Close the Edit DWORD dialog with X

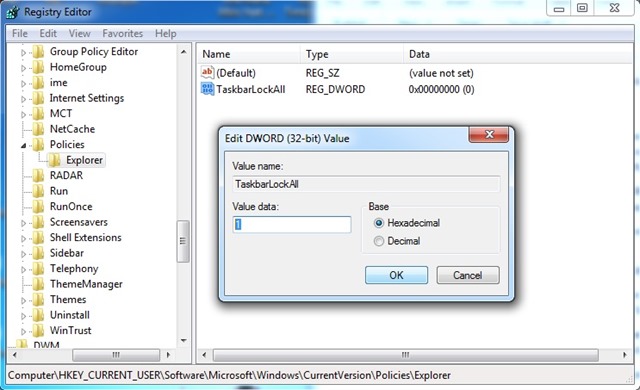489,135
